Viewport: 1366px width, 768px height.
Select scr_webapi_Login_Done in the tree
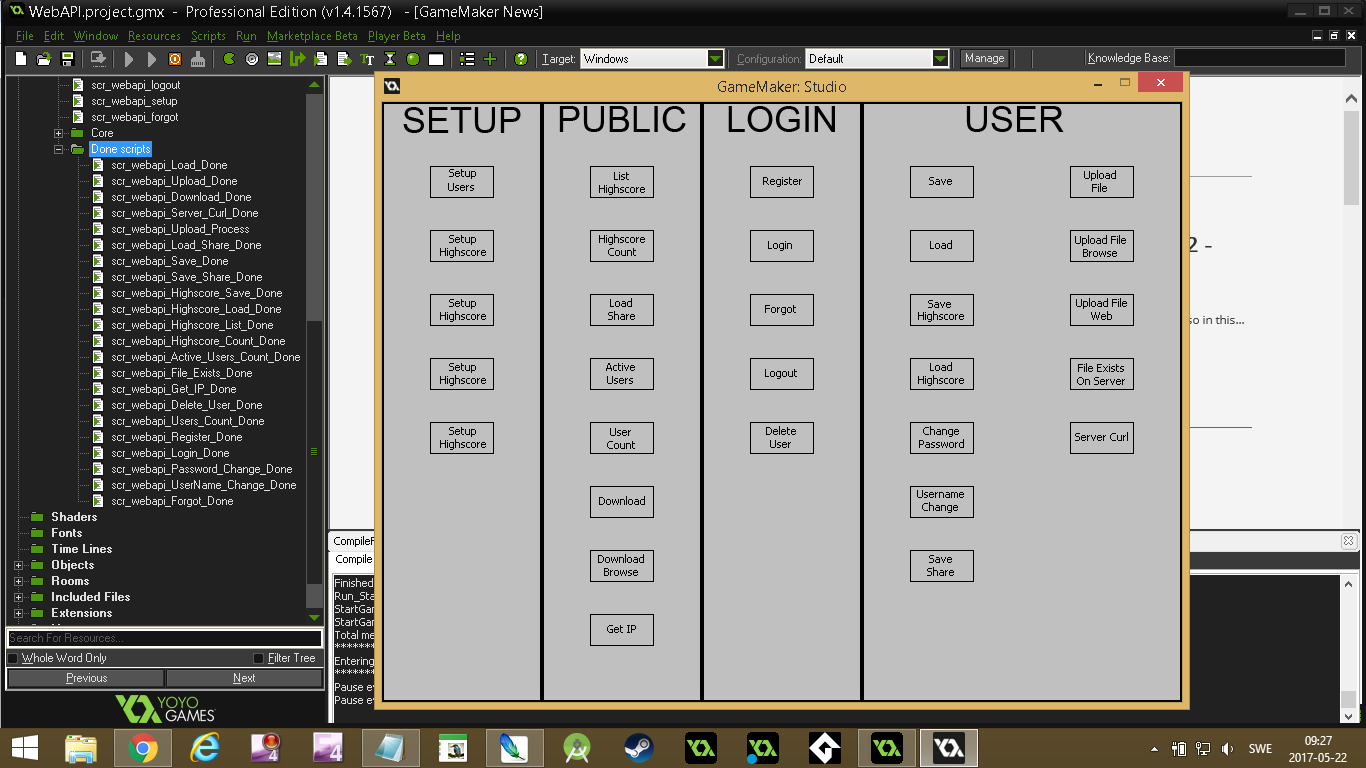pyautogui.click(x=170, y=453)
